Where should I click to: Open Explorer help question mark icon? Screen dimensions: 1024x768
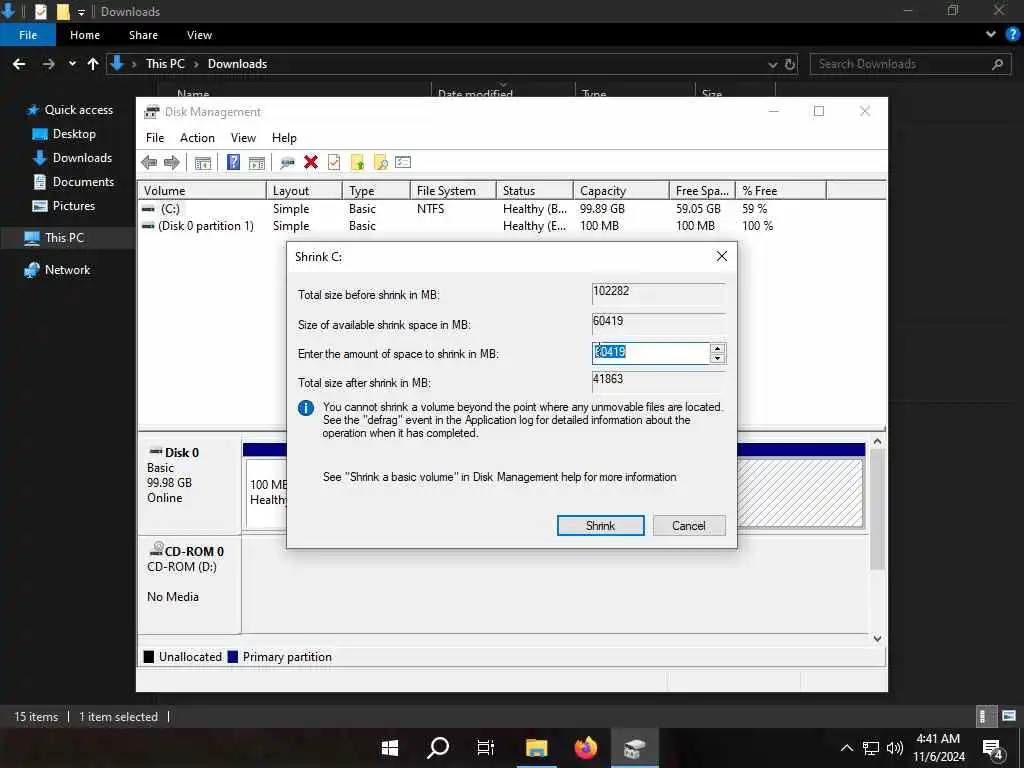[1013, 35]
